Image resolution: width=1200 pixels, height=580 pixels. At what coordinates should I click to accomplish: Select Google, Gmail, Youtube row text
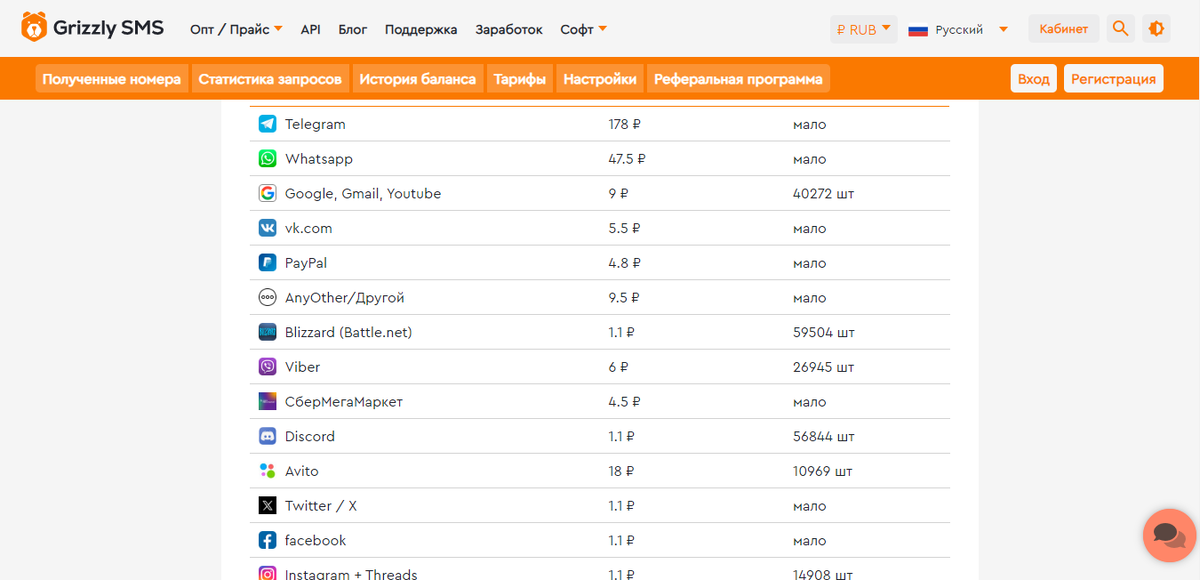click(x=363, y=193)
